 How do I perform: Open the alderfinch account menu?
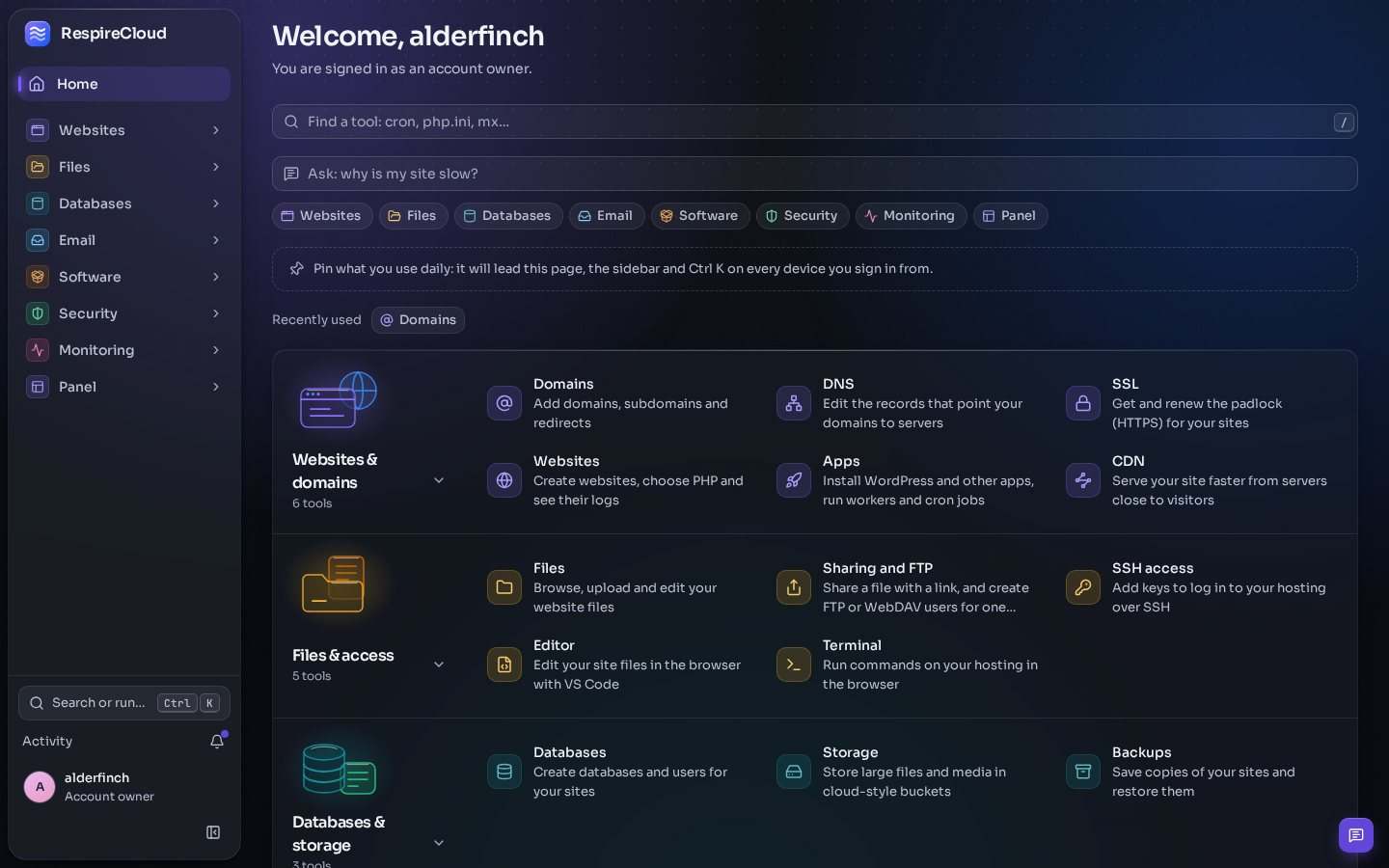(124, 787)
